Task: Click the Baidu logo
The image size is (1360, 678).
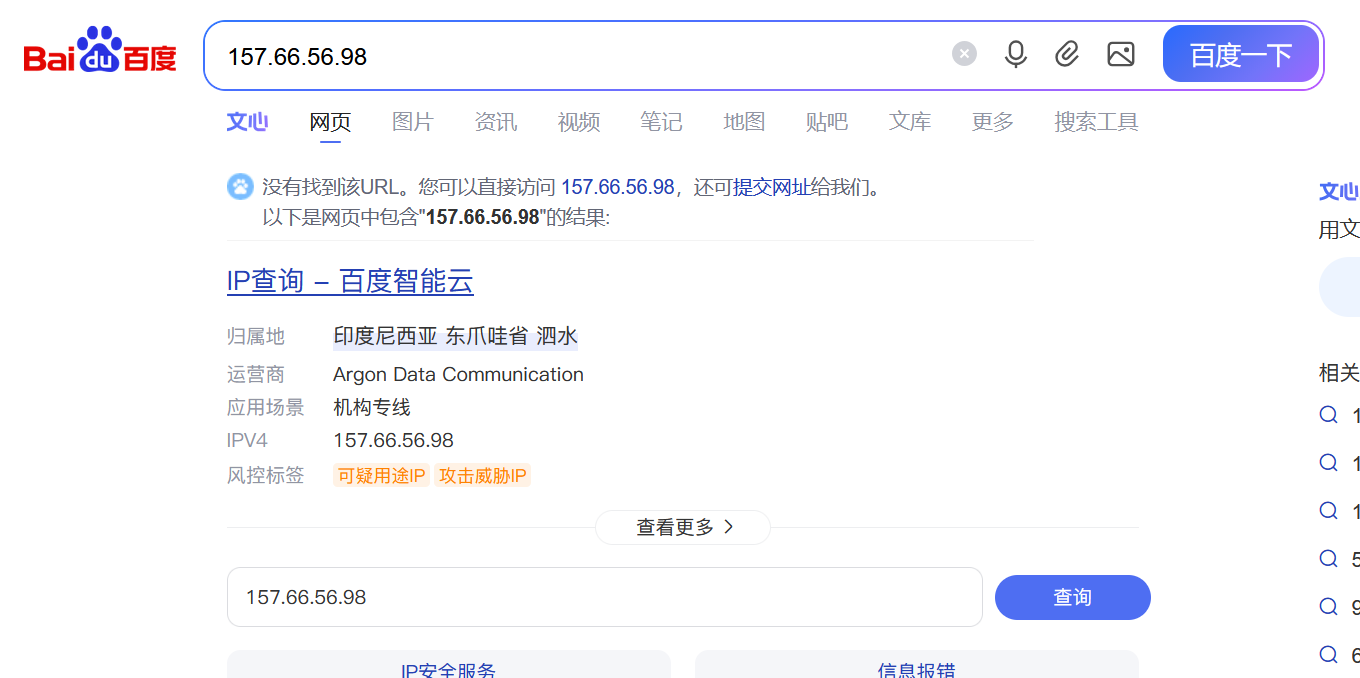Action: 98,48
